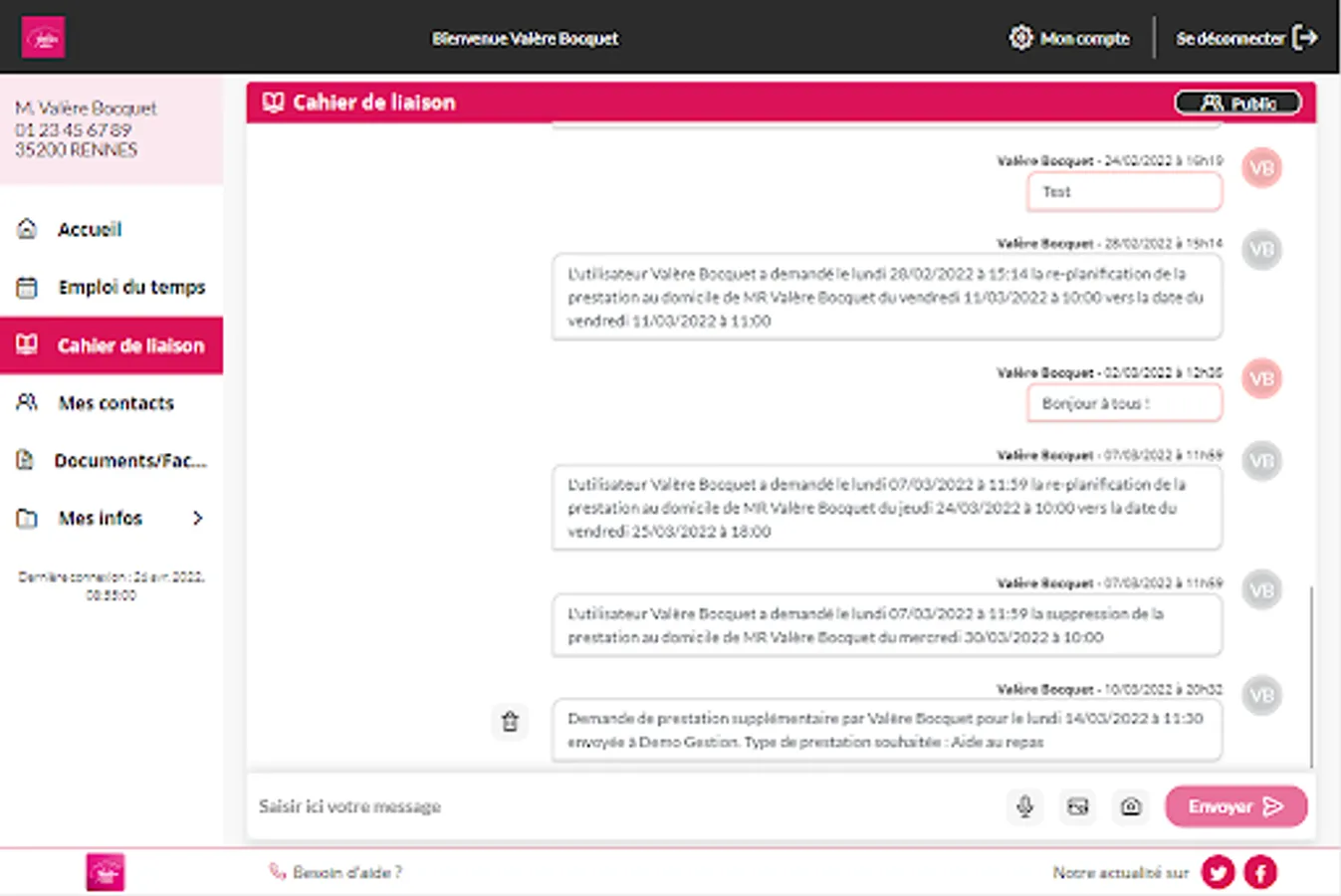Click the VB avatar next to Test message
This screenshot has width=1341, height=896.
[1261, 168]
